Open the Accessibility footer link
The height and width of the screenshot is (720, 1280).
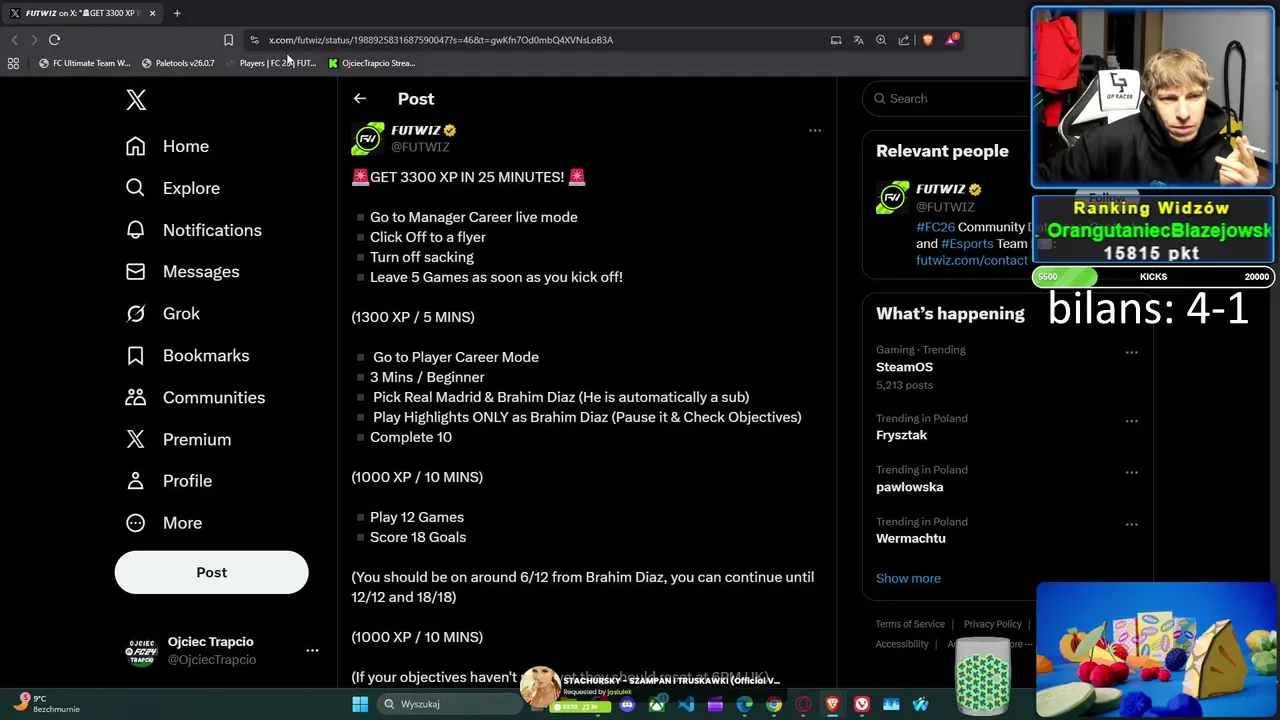click(x=902, y=644)
